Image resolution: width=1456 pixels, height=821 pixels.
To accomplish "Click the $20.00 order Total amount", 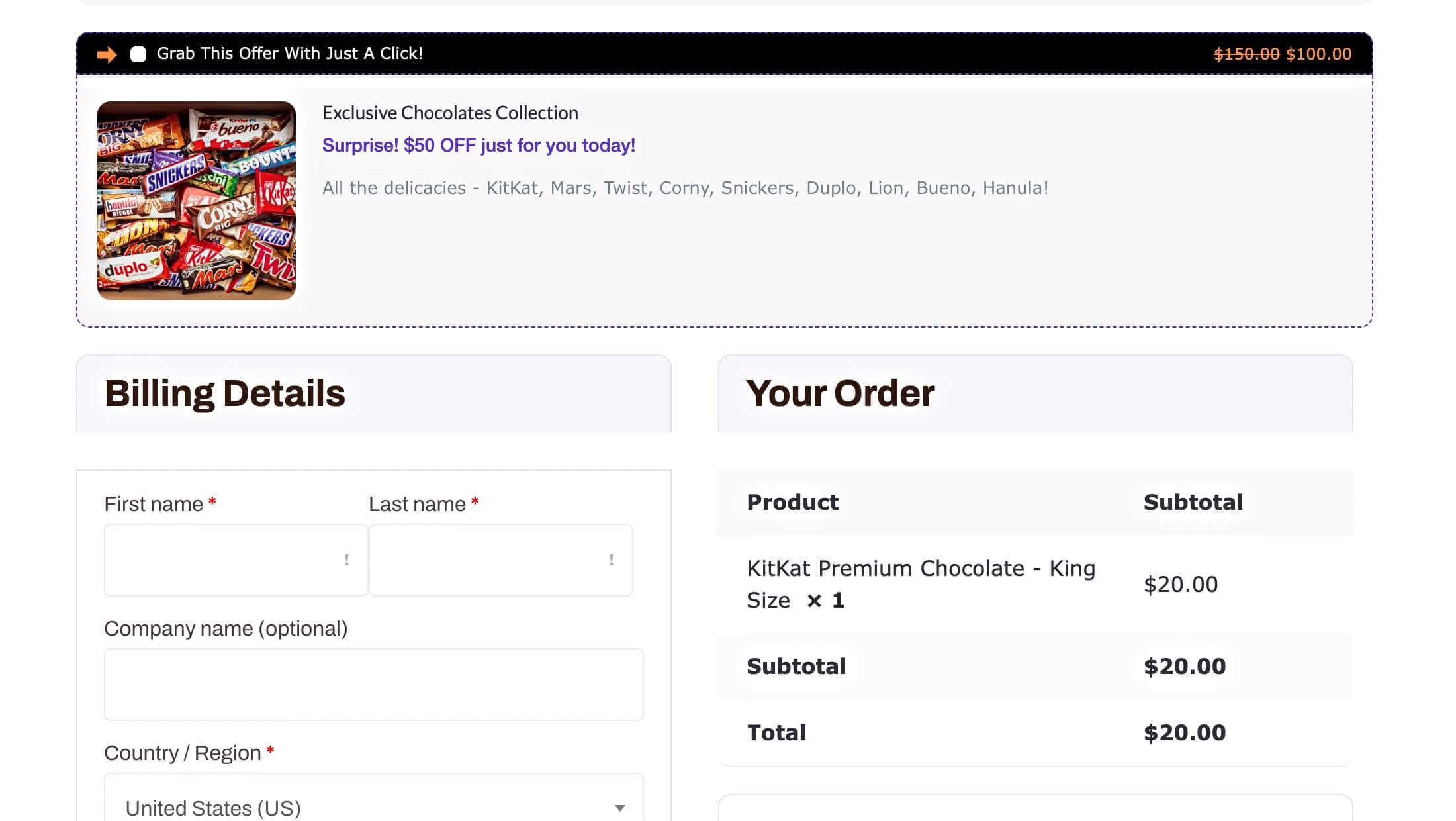I will pos(1185,732).
